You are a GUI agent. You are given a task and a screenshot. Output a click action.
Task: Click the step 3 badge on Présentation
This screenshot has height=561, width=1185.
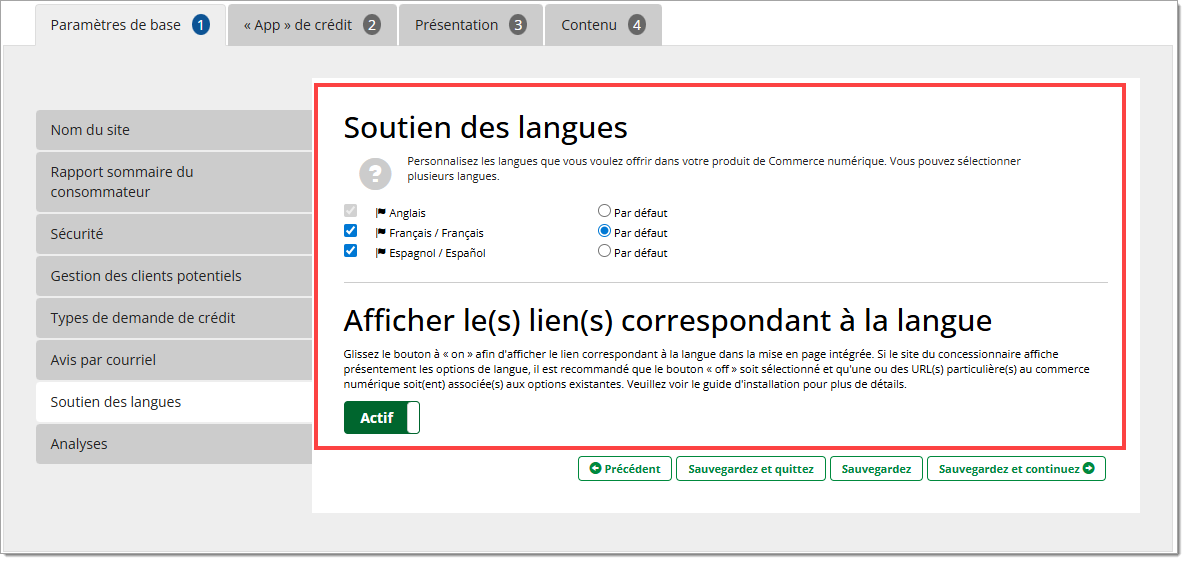coord(517,25)
